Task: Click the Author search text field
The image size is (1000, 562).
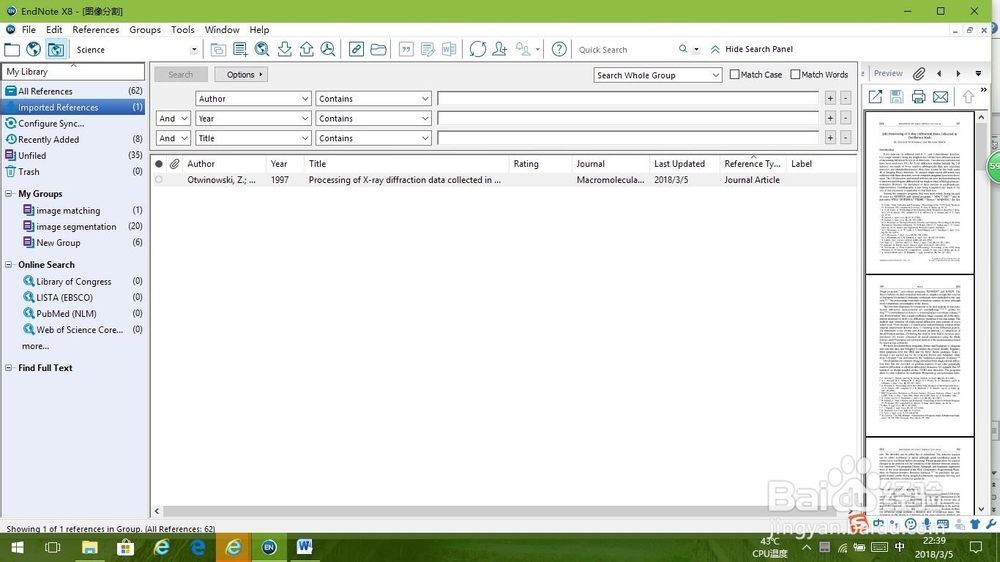Action: (x=628, y=98)
